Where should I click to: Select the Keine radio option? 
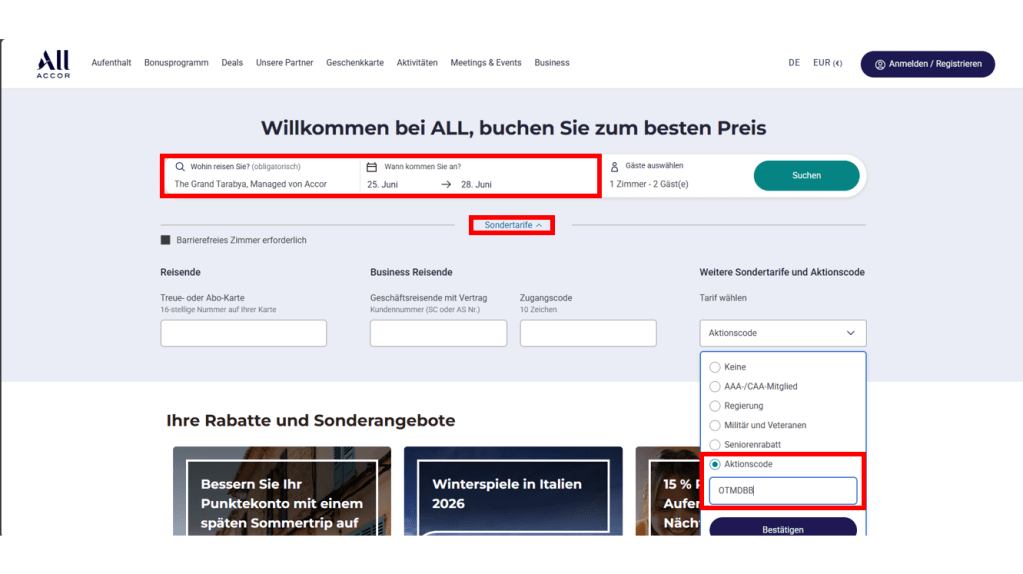pyautogui.click(x=715, y=367)
